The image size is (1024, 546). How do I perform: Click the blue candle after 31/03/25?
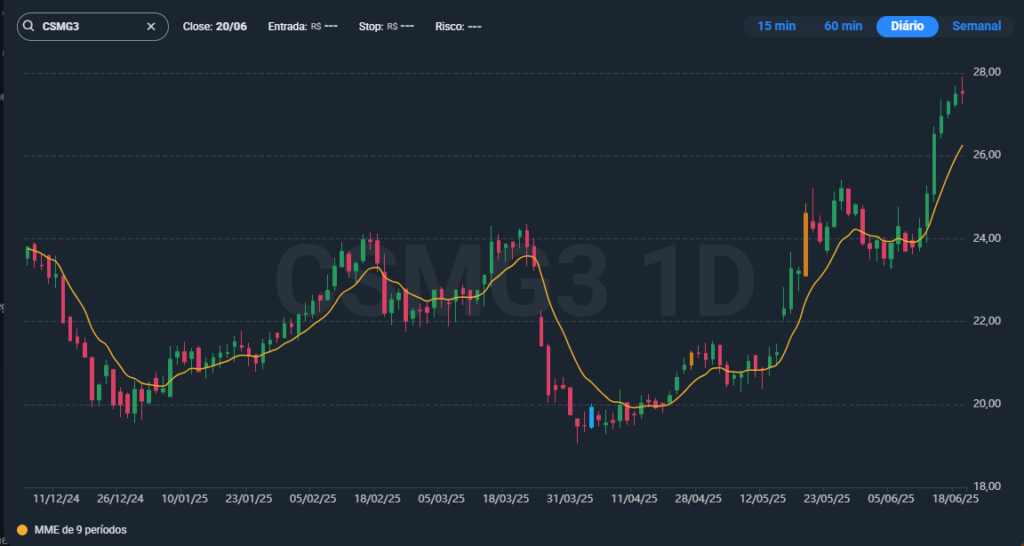tap(592, 417)
